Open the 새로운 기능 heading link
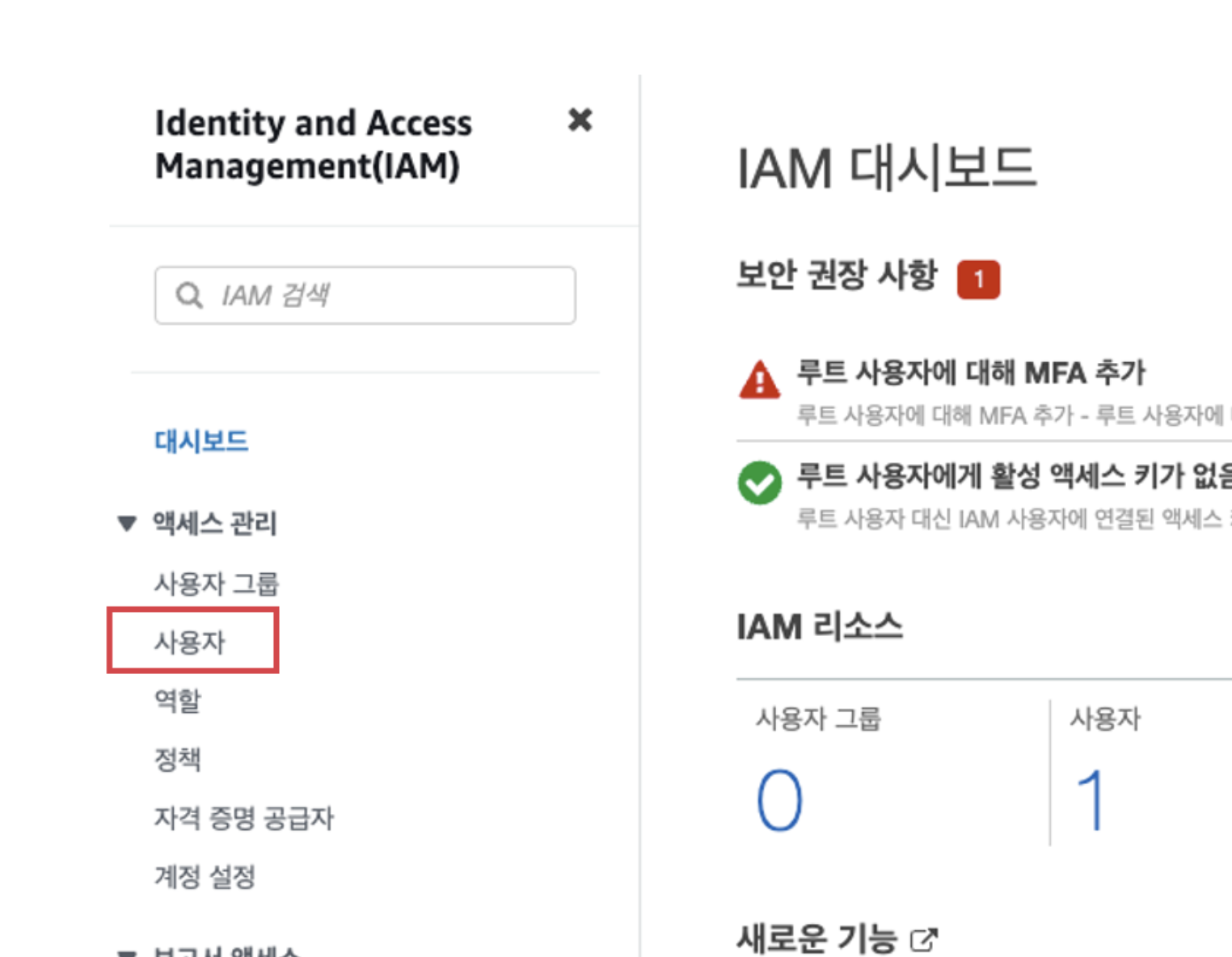The width and height of the screenshot is (1232, 957). tap(817, 938)
